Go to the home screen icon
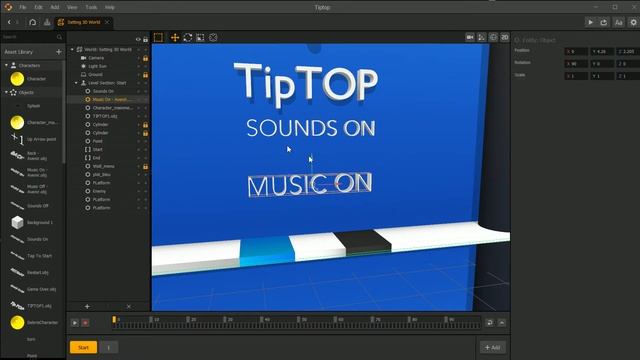The image size is (640, 360). click(33, 22)
